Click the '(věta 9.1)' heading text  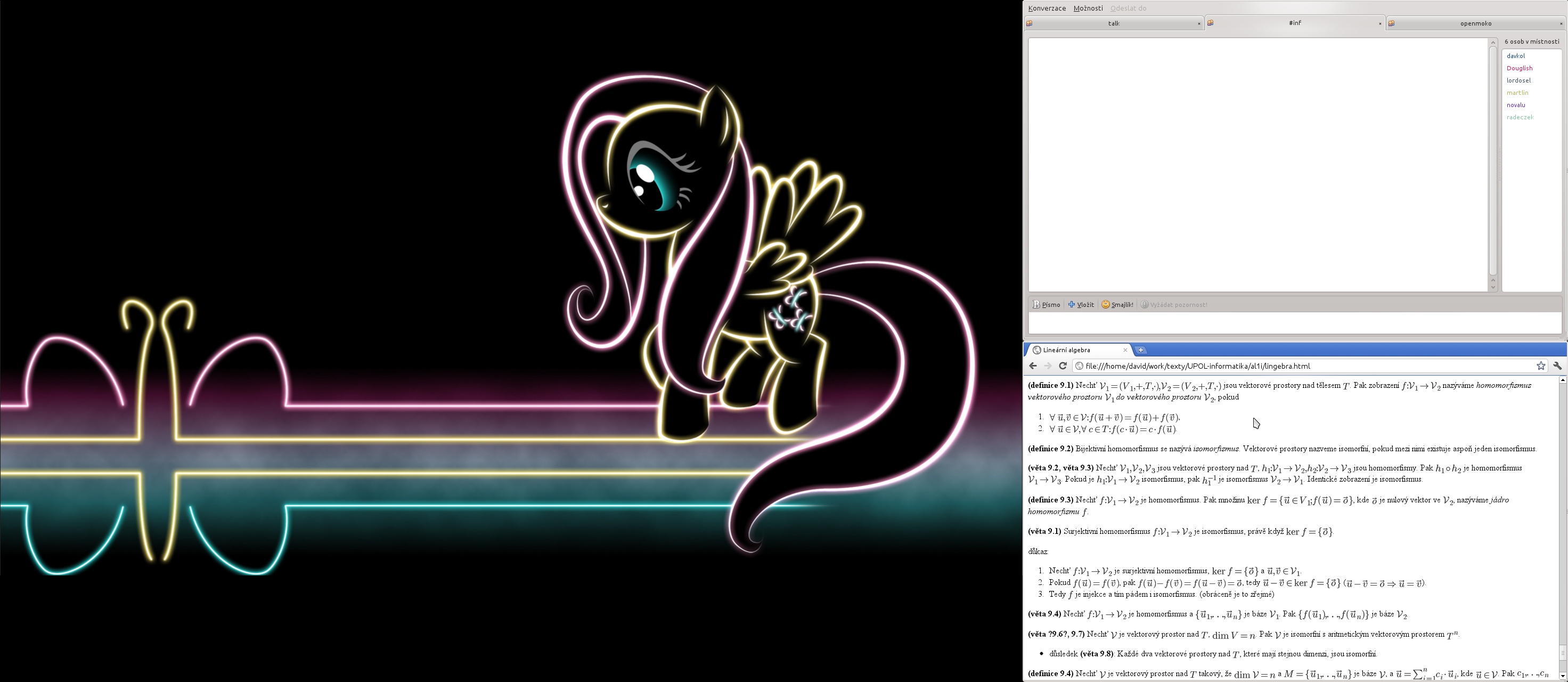pyautogui.click(x=1044, y=532)
